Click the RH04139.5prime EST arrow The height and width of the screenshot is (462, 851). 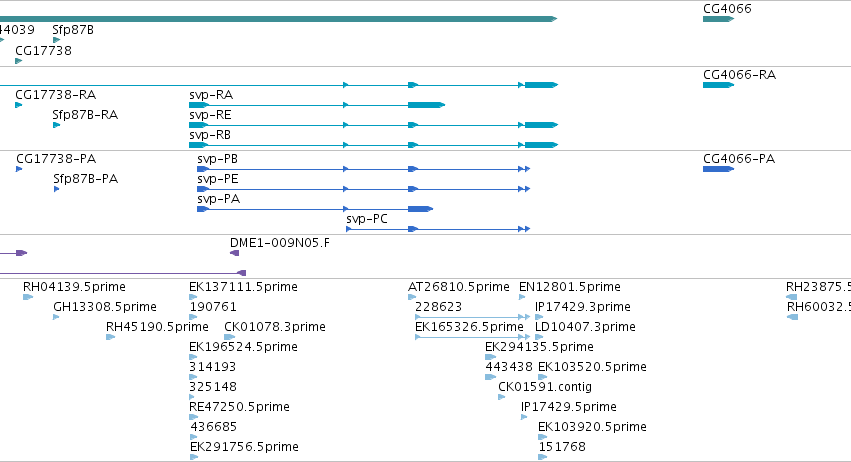click(x=28, y=297)
